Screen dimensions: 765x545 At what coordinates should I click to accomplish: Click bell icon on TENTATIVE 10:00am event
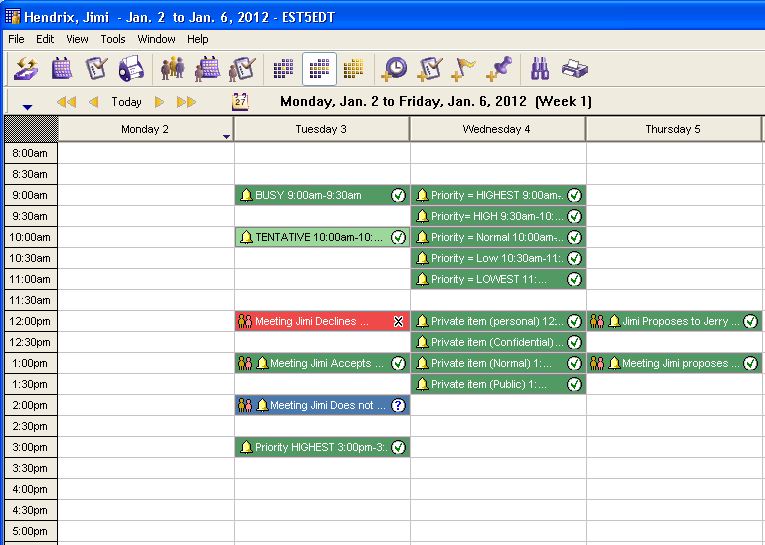point(246,237)
